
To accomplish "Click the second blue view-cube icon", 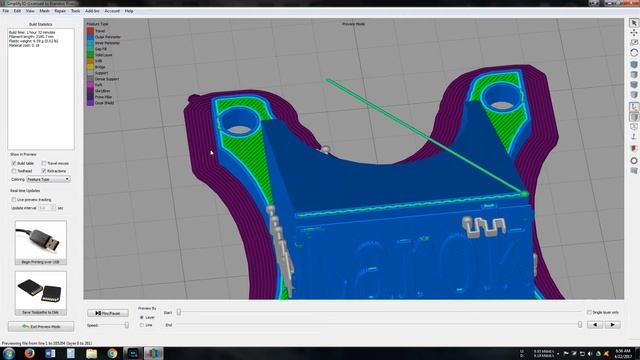I will point(634,84).
